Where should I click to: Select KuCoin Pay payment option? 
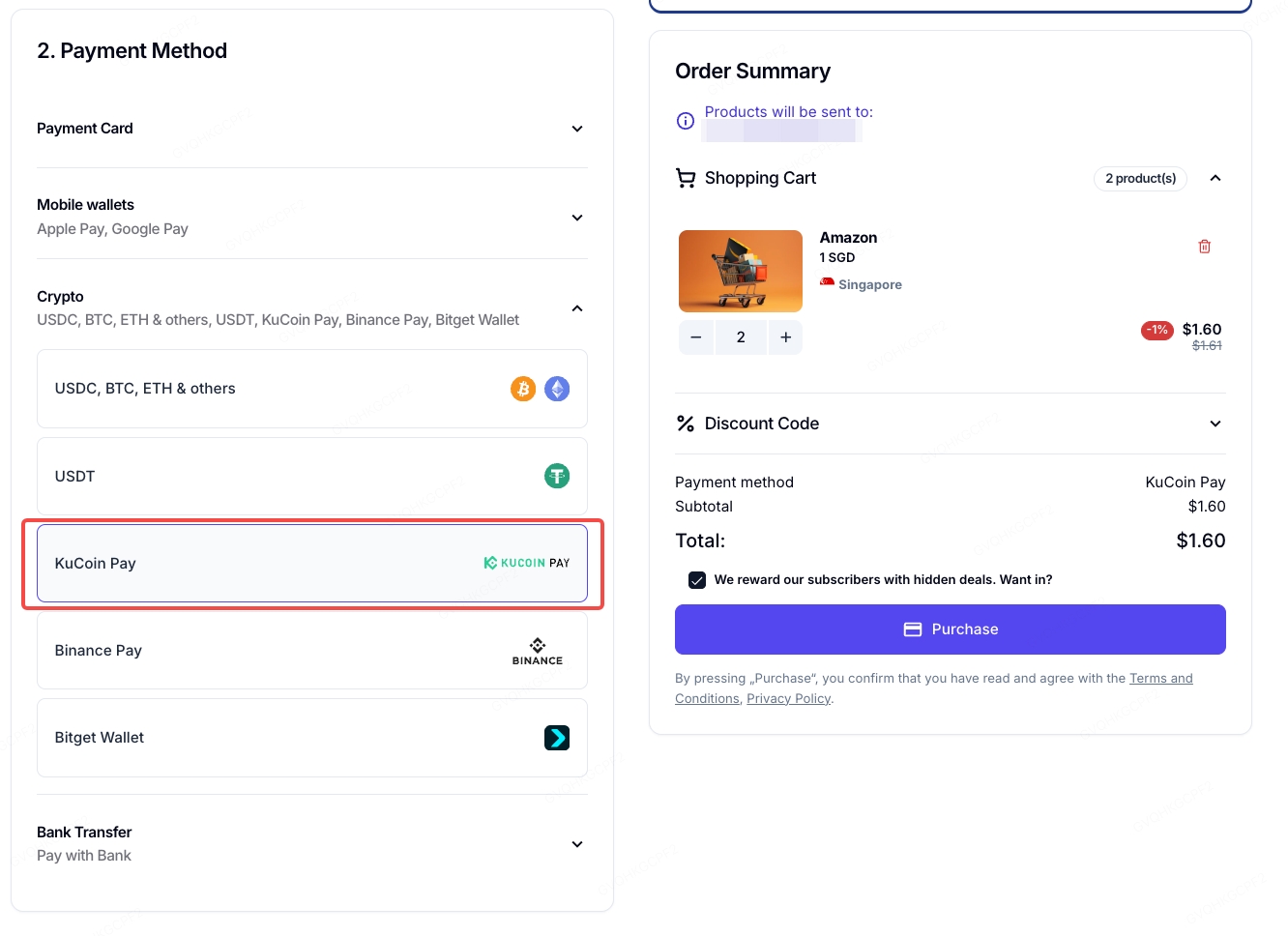(311, 564)
